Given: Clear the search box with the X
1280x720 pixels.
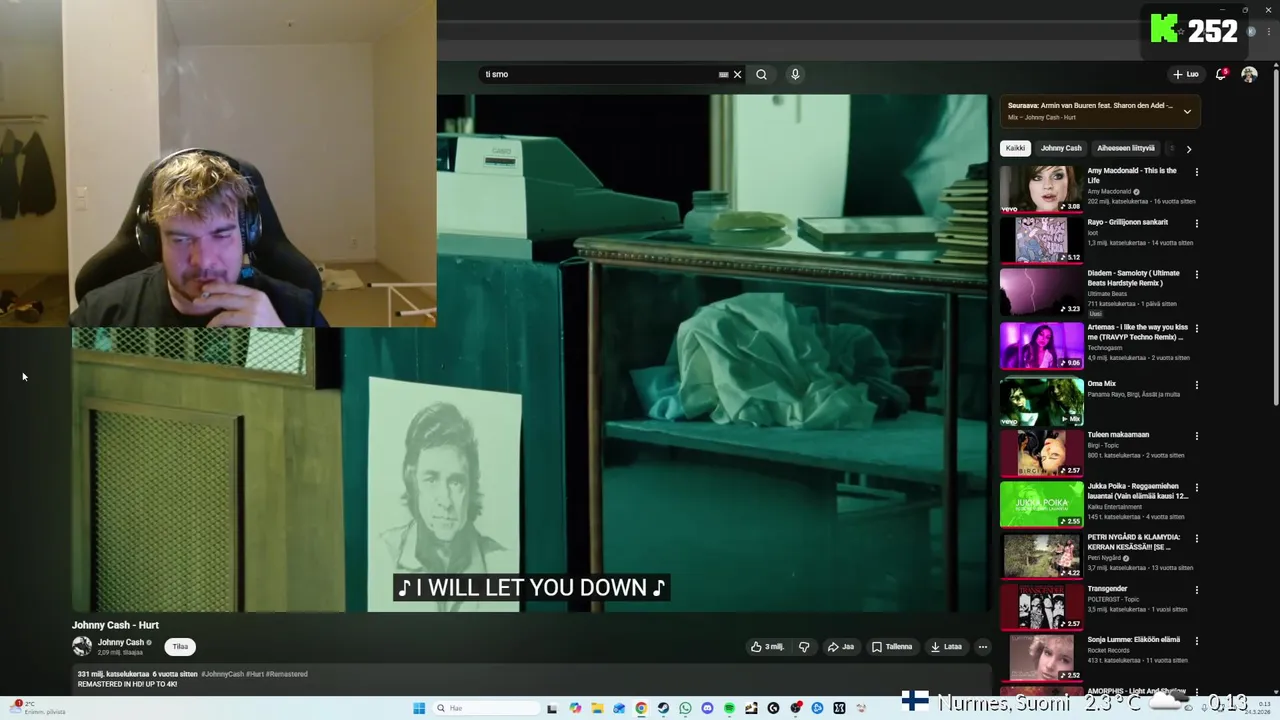Looking at the screenshot, I should [738, 74].
